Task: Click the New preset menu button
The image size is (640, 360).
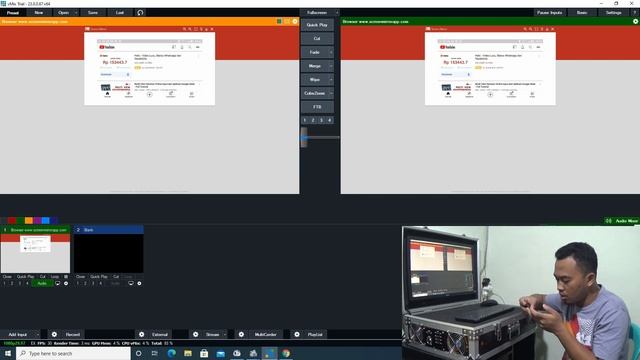Action: pyautogui.click(x=39, y=13)
